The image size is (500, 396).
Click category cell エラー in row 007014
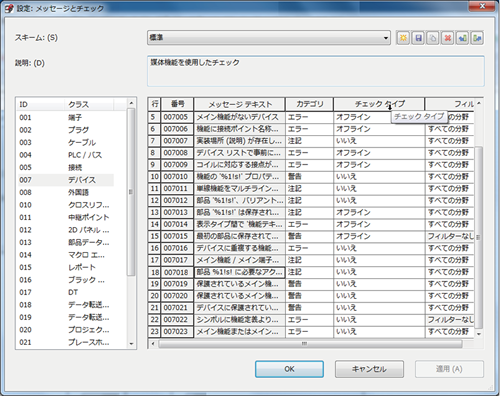(309, 224)
